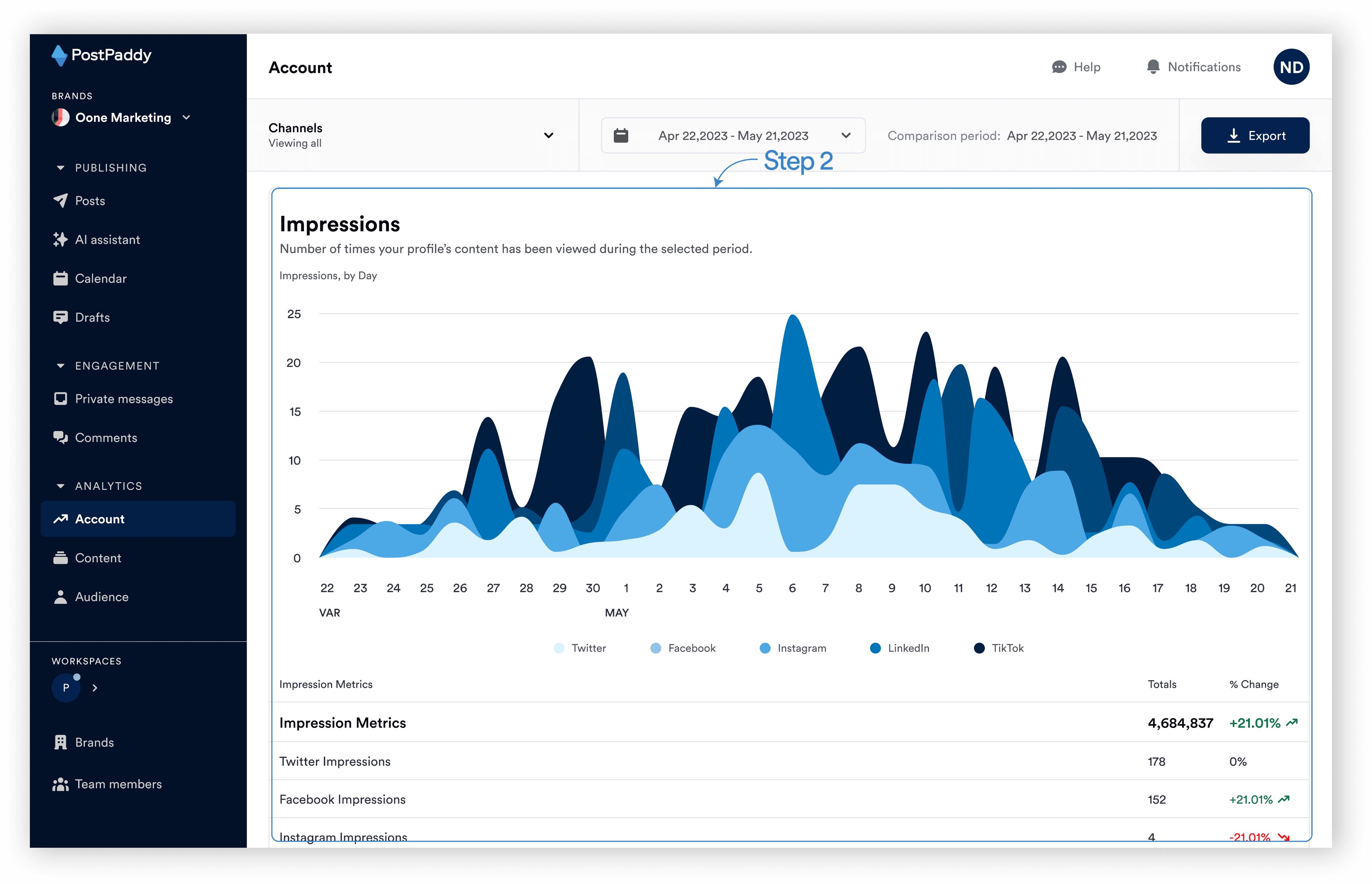Open the Content analytics page

[98, 558]
